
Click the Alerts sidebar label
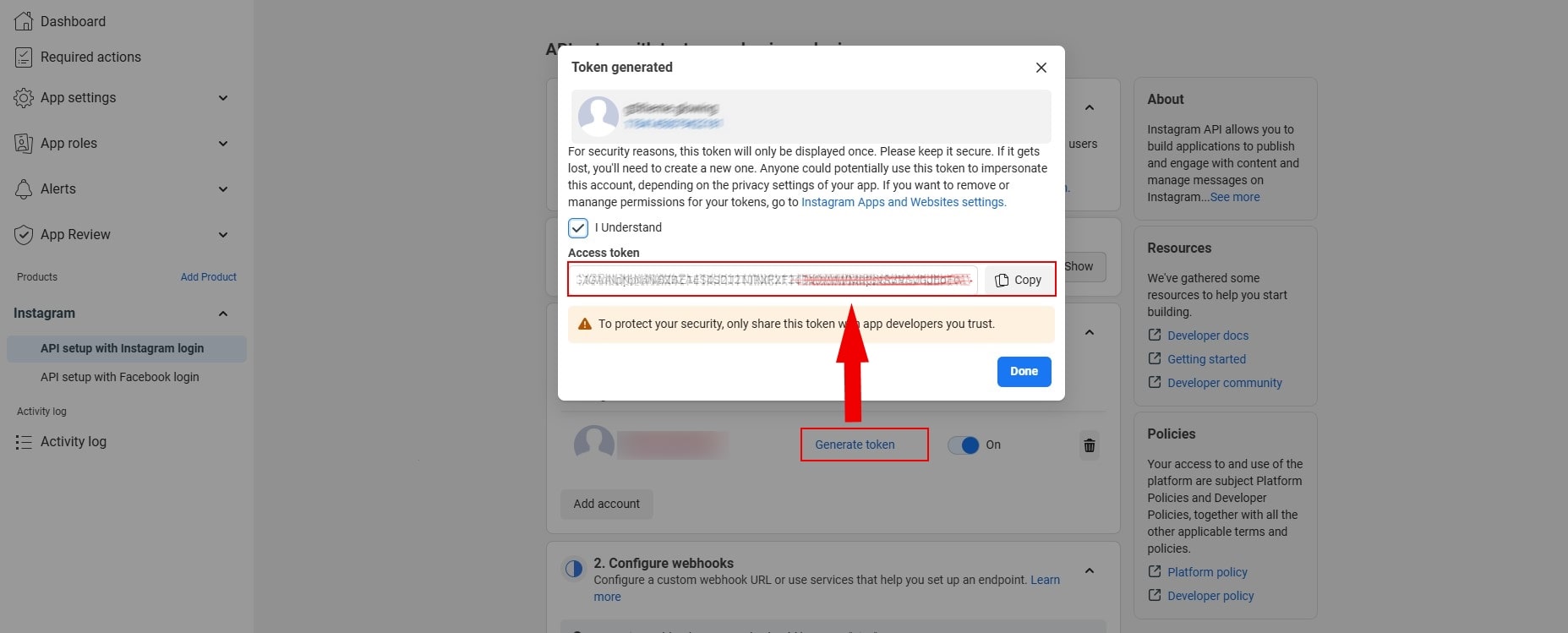point(58,188)
